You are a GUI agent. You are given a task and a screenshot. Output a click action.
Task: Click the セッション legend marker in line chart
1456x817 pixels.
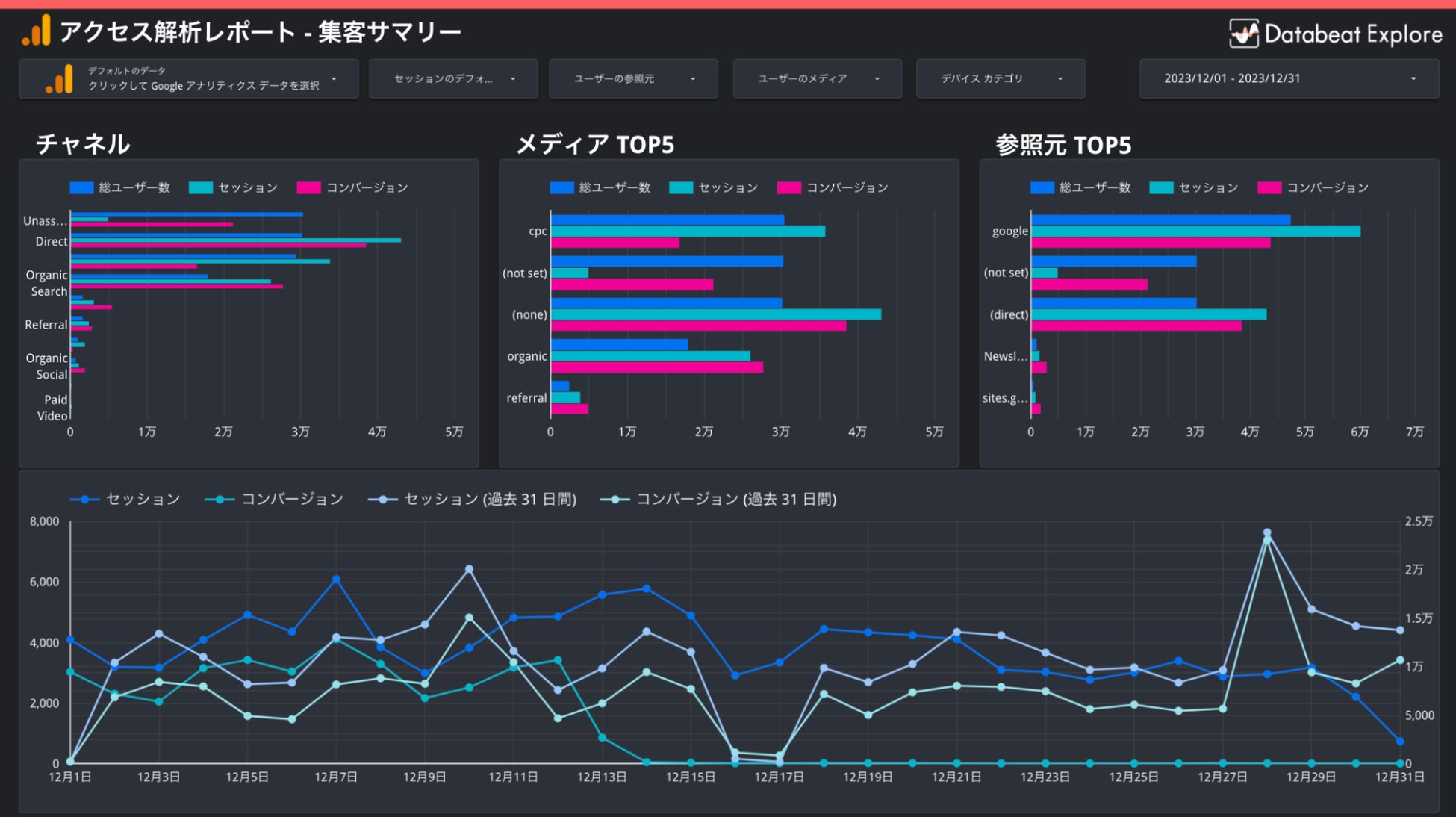[84, 500]
